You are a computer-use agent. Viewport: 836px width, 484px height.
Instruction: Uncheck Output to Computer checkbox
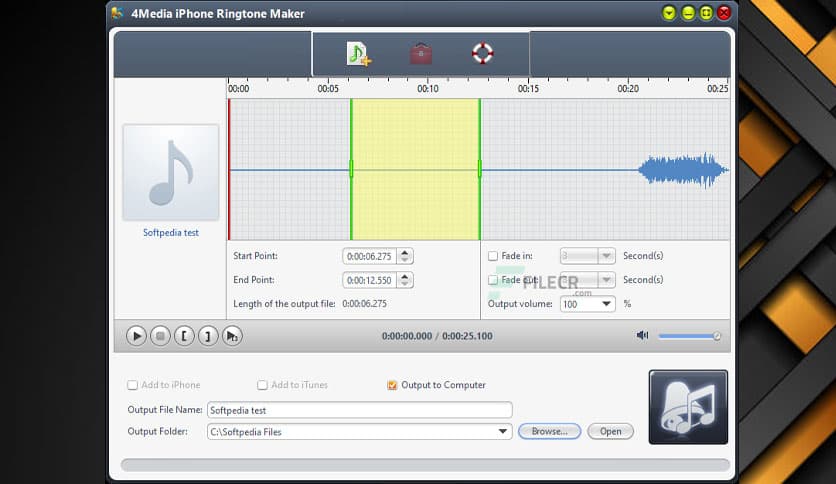click(x=392, y=385)
